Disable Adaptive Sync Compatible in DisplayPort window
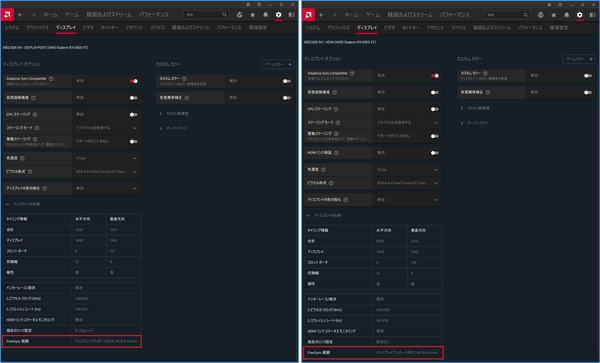The width and height of the screenshot is (600, 363). 134,81
